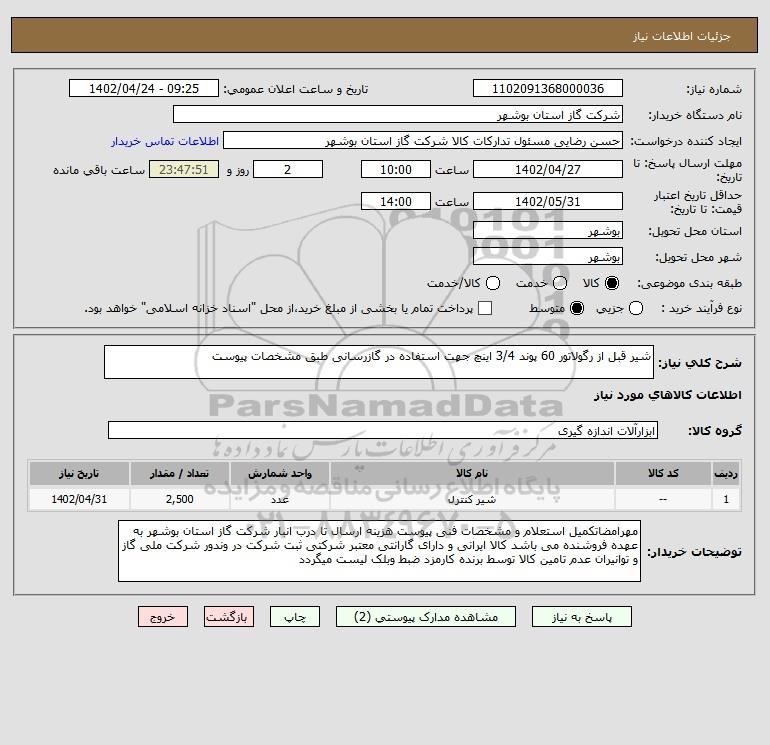Click the اطلاعات کالاهای مورد نیاز heading
Screen dimensions: 770x745
[x=668, y=395]
